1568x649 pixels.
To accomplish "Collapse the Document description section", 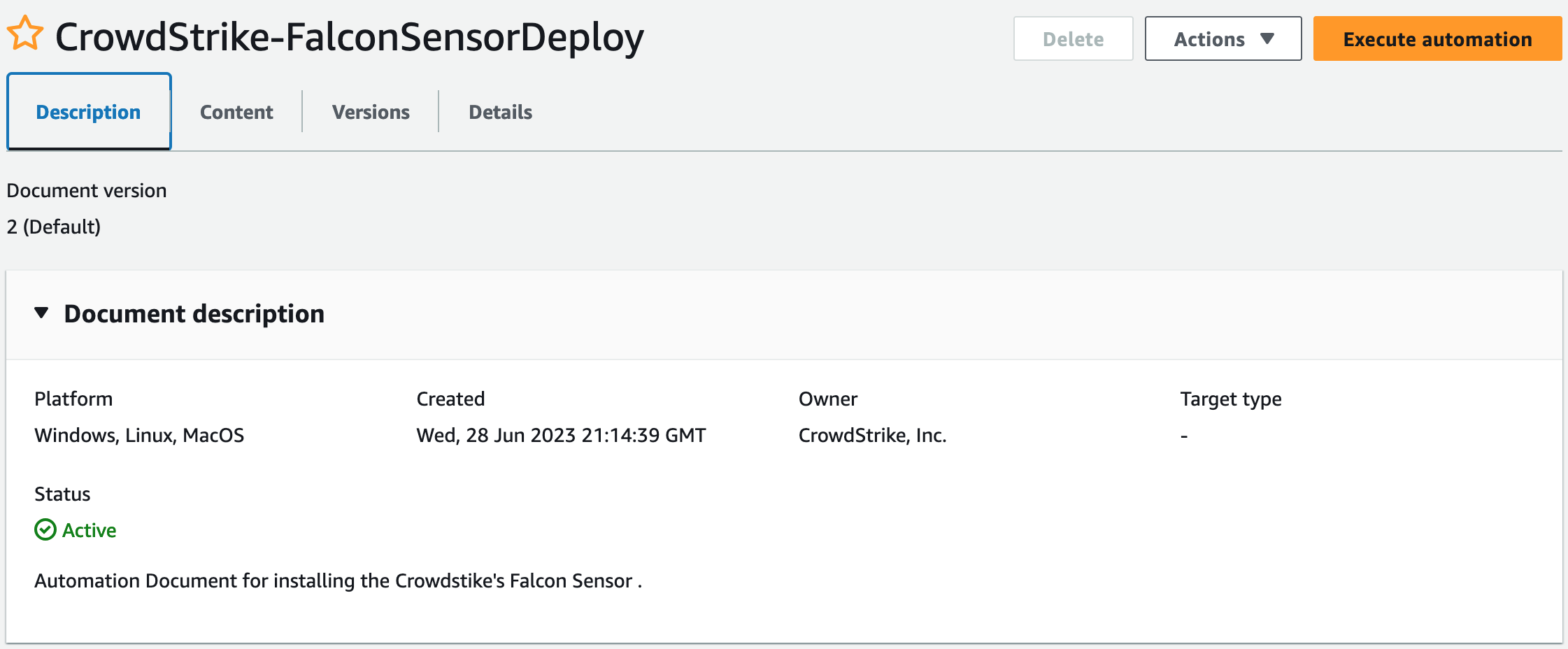I will (x=42, y=313).
